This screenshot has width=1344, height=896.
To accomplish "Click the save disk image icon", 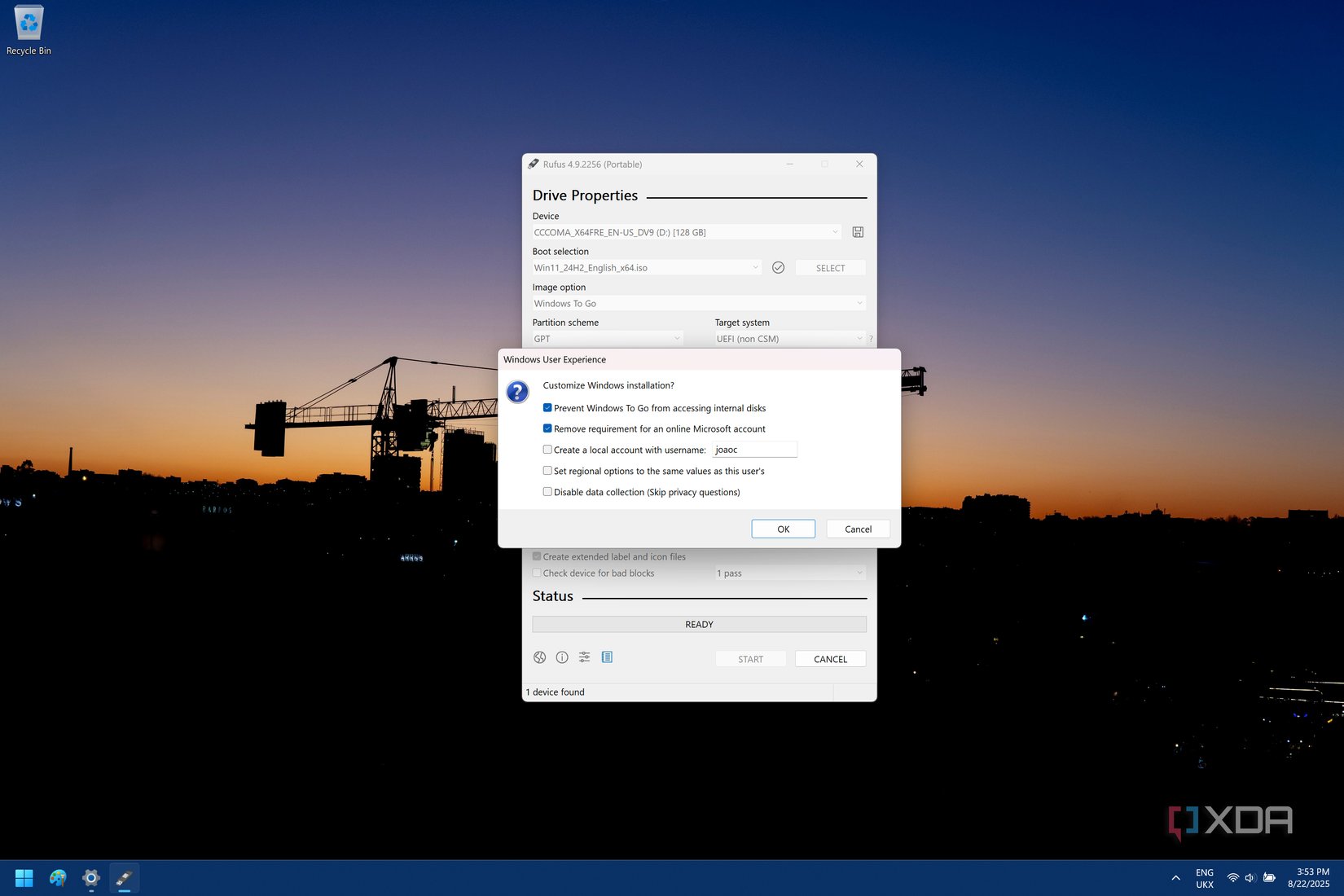I will [x=857, y=231].
